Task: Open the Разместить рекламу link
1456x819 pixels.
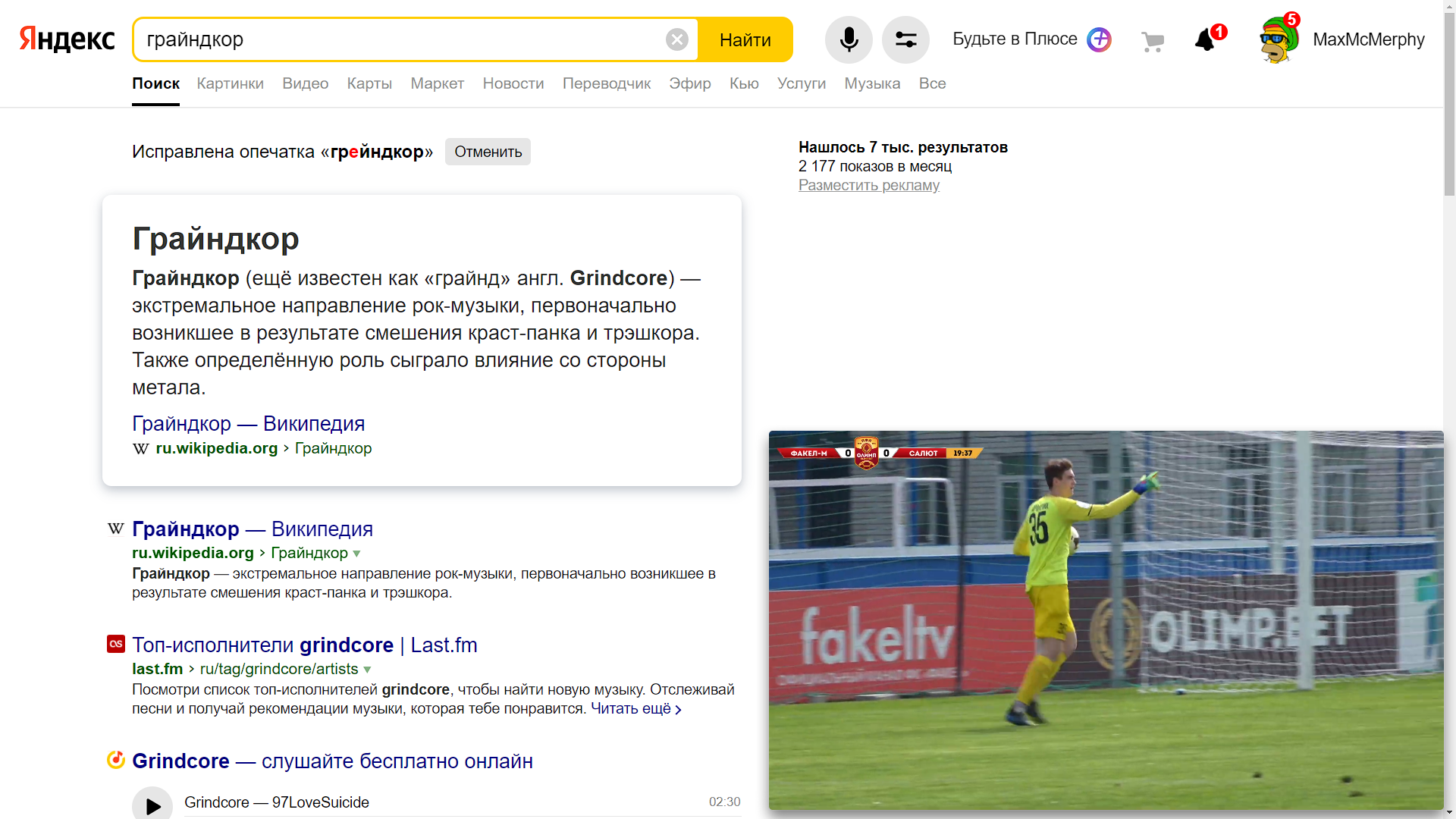Action: pyautogui.click(x=868, y=185)
